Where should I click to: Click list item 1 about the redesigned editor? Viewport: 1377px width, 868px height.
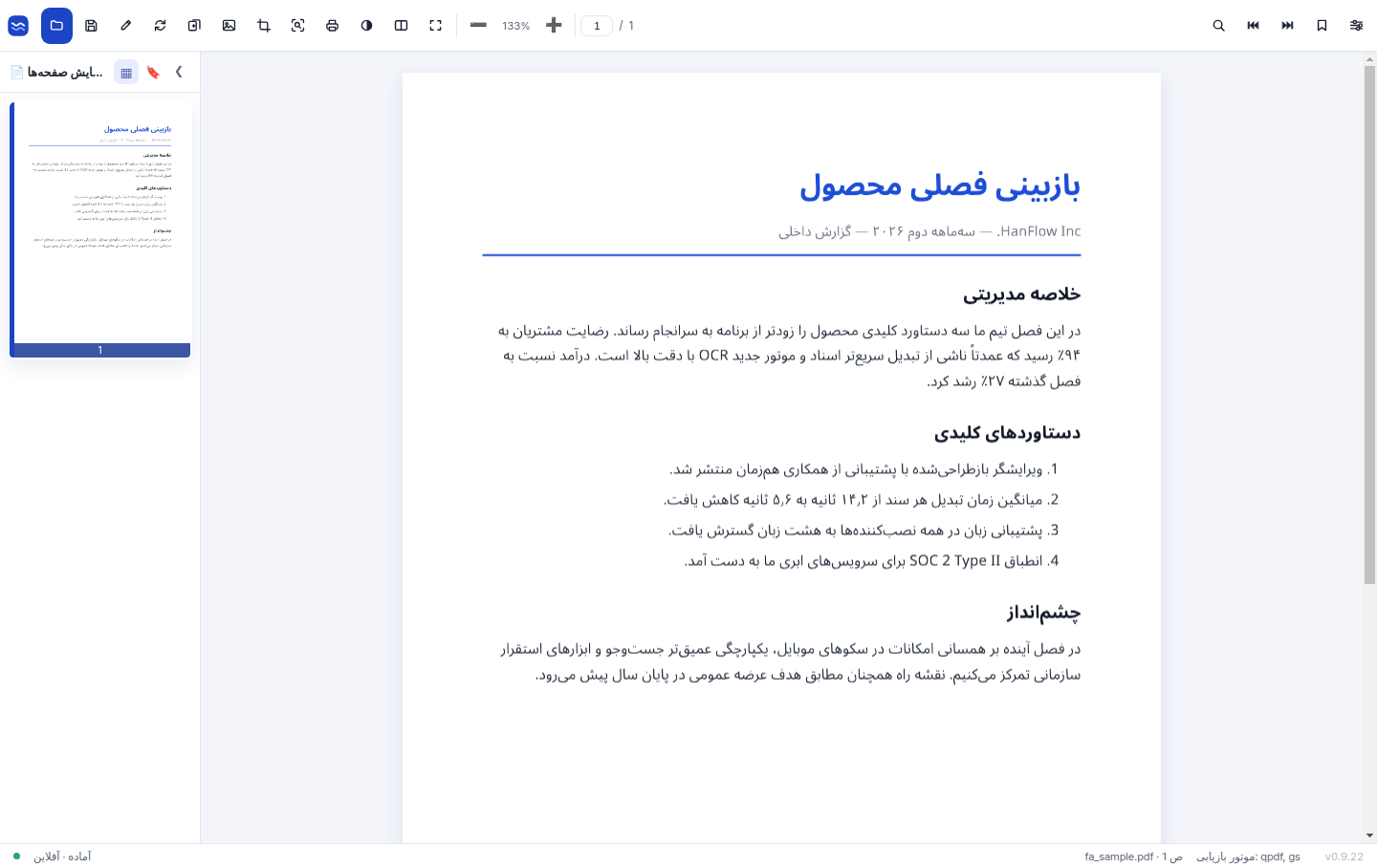click(864, 469)
